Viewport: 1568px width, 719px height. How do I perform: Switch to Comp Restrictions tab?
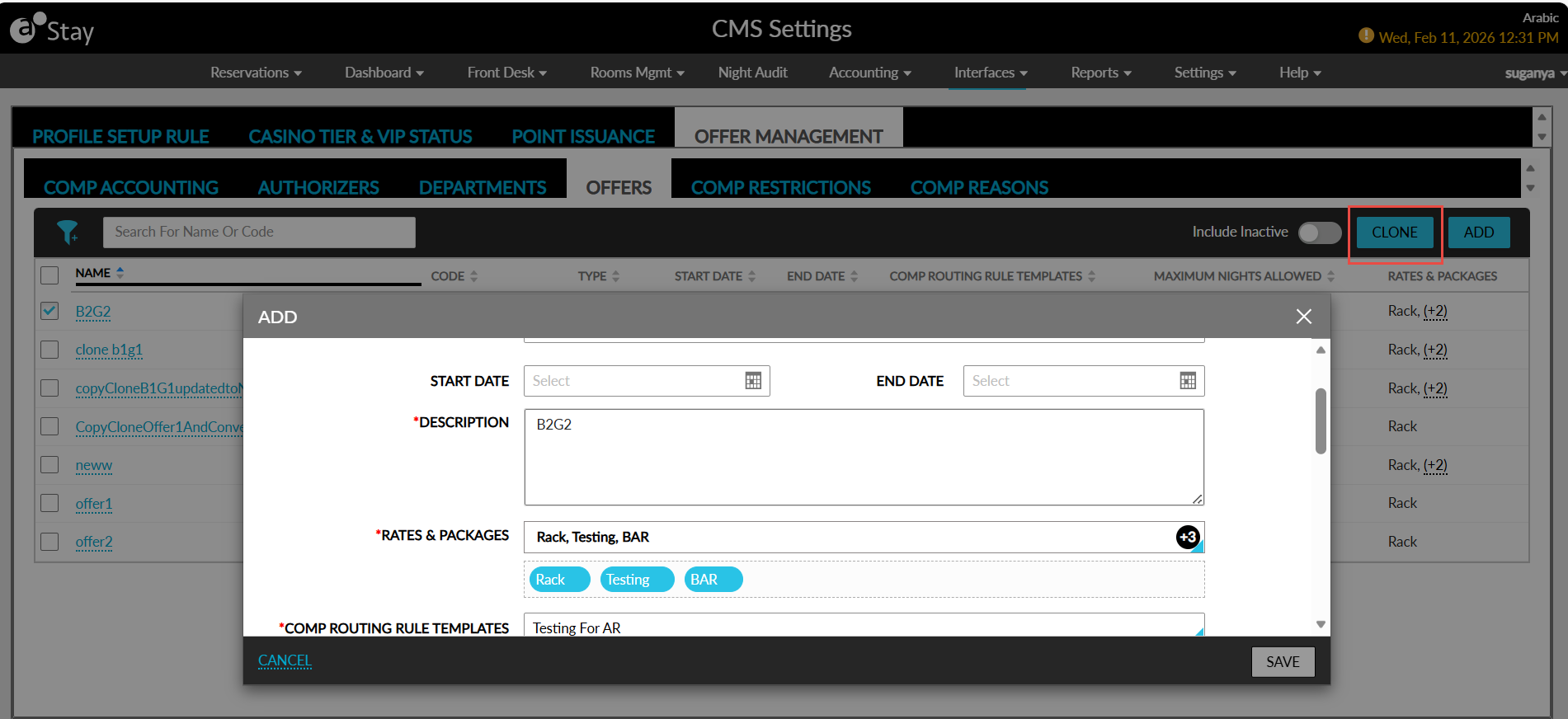pos(780,187)
